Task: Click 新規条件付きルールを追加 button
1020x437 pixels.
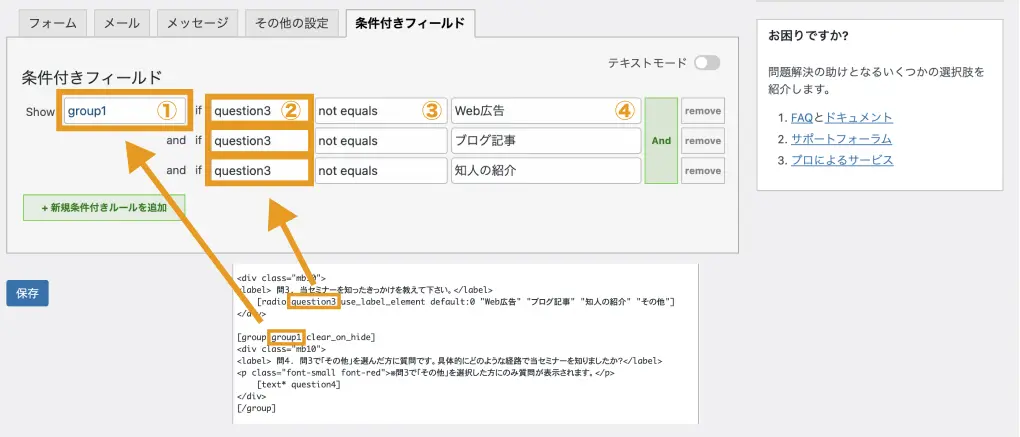Action: point(104,208)
